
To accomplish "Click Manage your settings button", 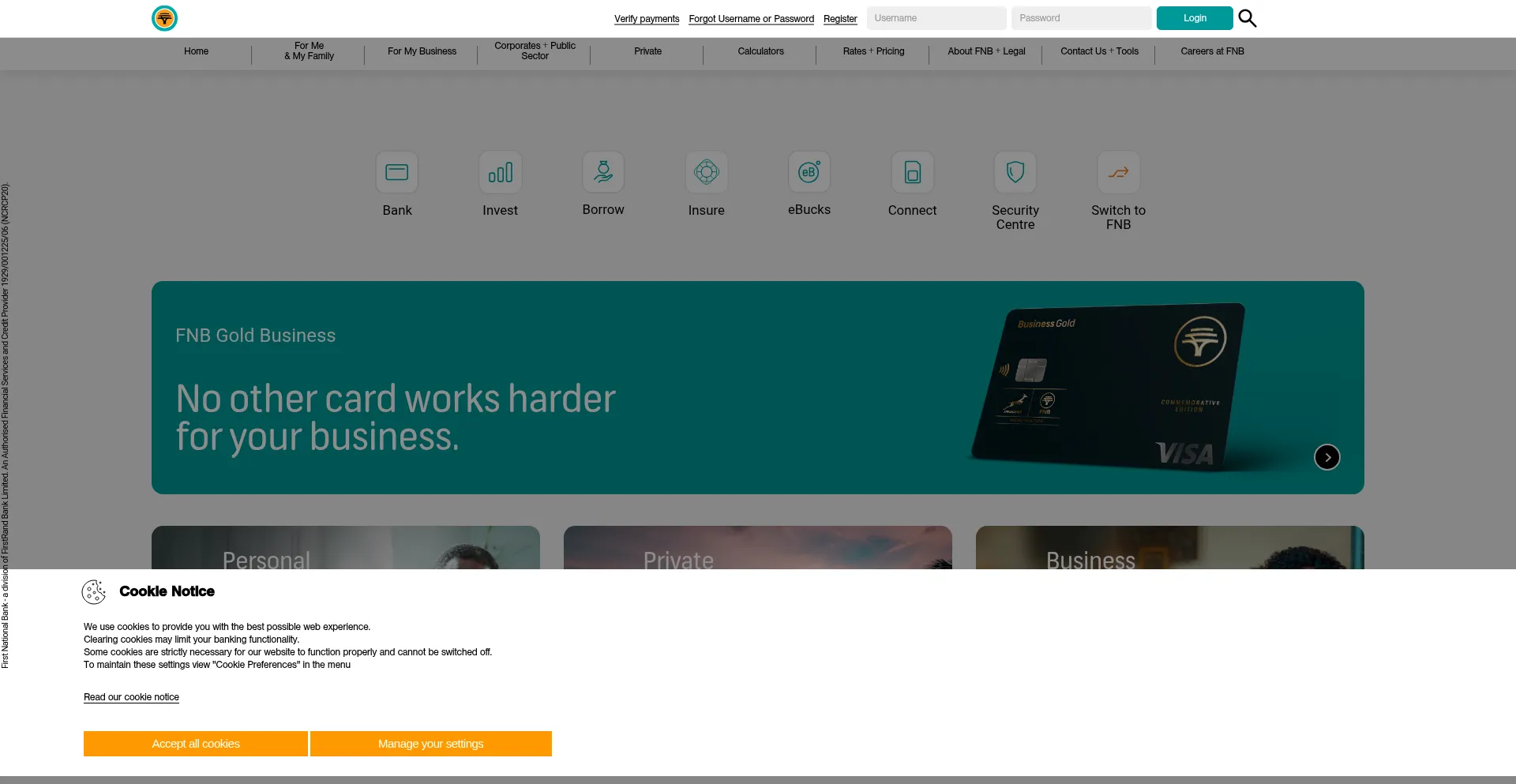I will coord(430,744).
